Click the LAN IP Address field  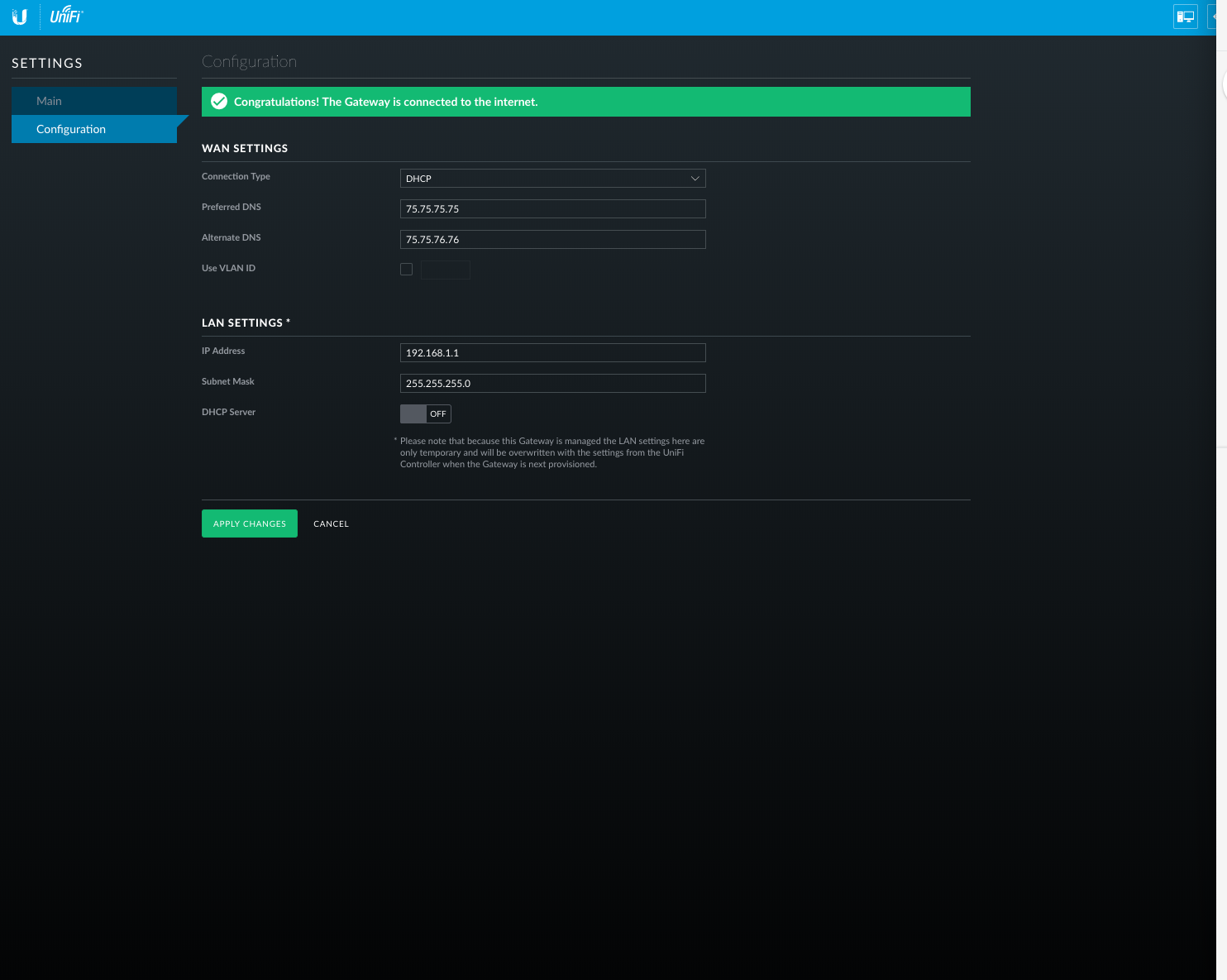pyautogui.click(x=551, y=353)
